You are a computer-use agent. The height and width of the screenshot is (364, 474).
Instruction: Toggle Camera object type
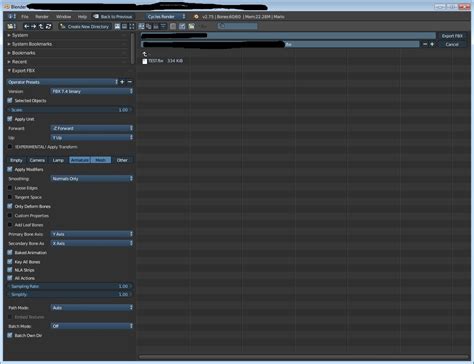(x=37, y=160)
